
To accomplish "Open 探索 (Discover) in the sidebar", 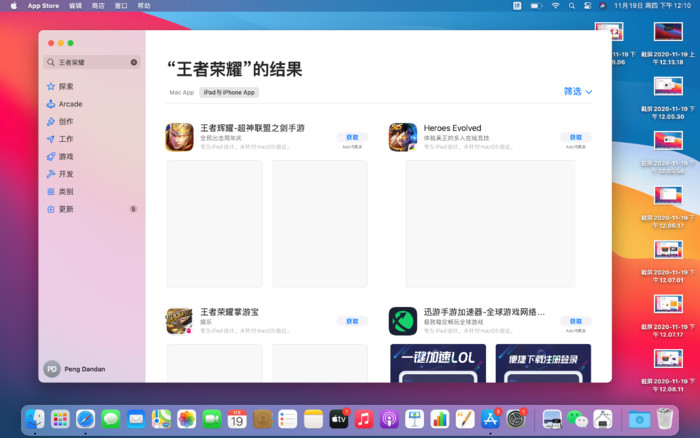I will point(66,87).
